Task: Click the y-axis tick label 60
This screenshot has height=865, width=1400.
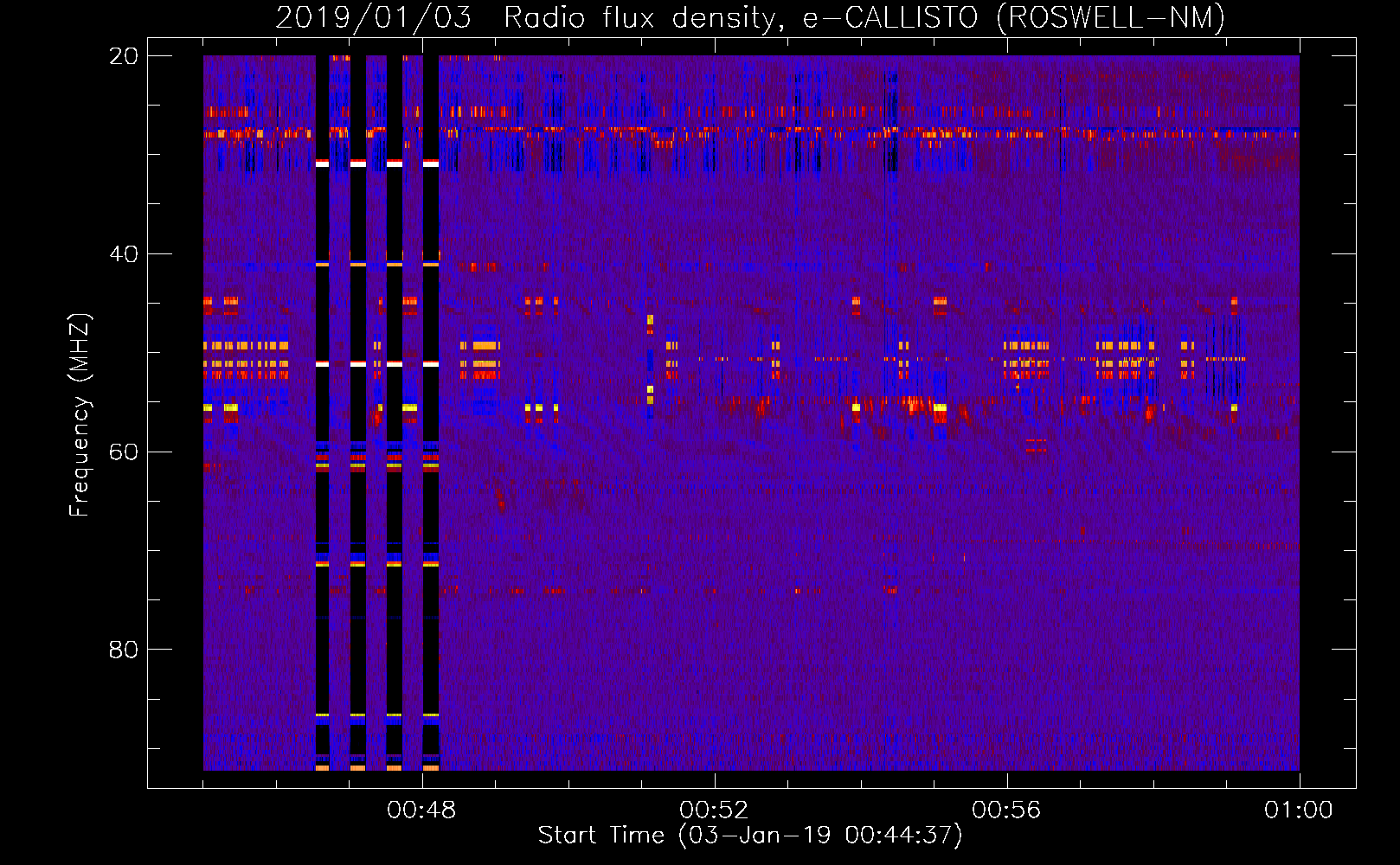Action: coord(124,452)
